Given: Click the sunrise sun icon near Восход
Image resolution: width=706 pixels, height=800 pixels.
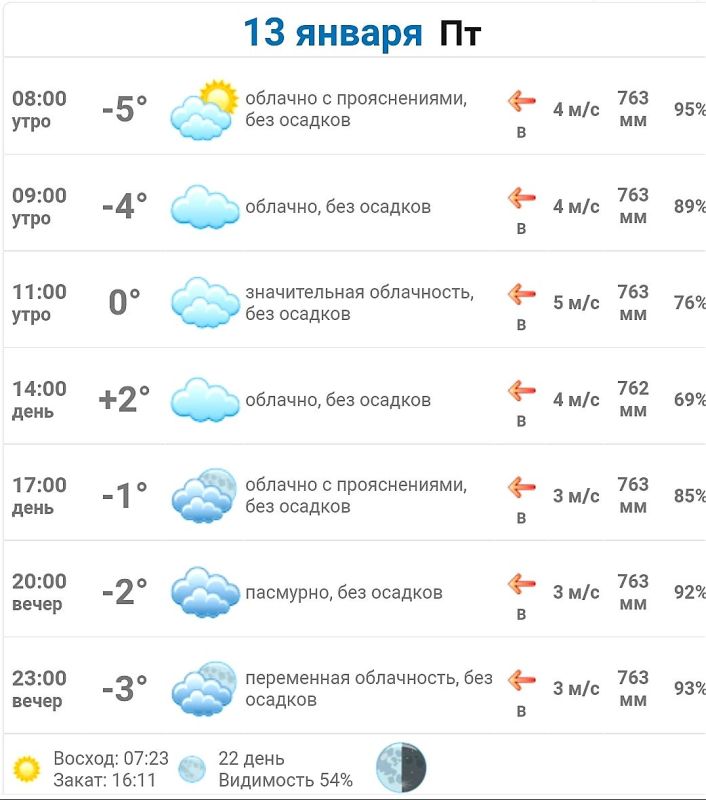Looking at the screenshot, I should click(x=27, y=769).
